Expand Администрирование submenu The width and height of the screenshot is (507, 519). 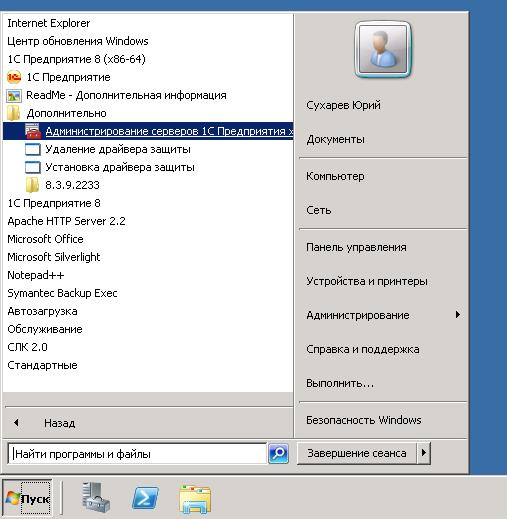click(383, 315)
